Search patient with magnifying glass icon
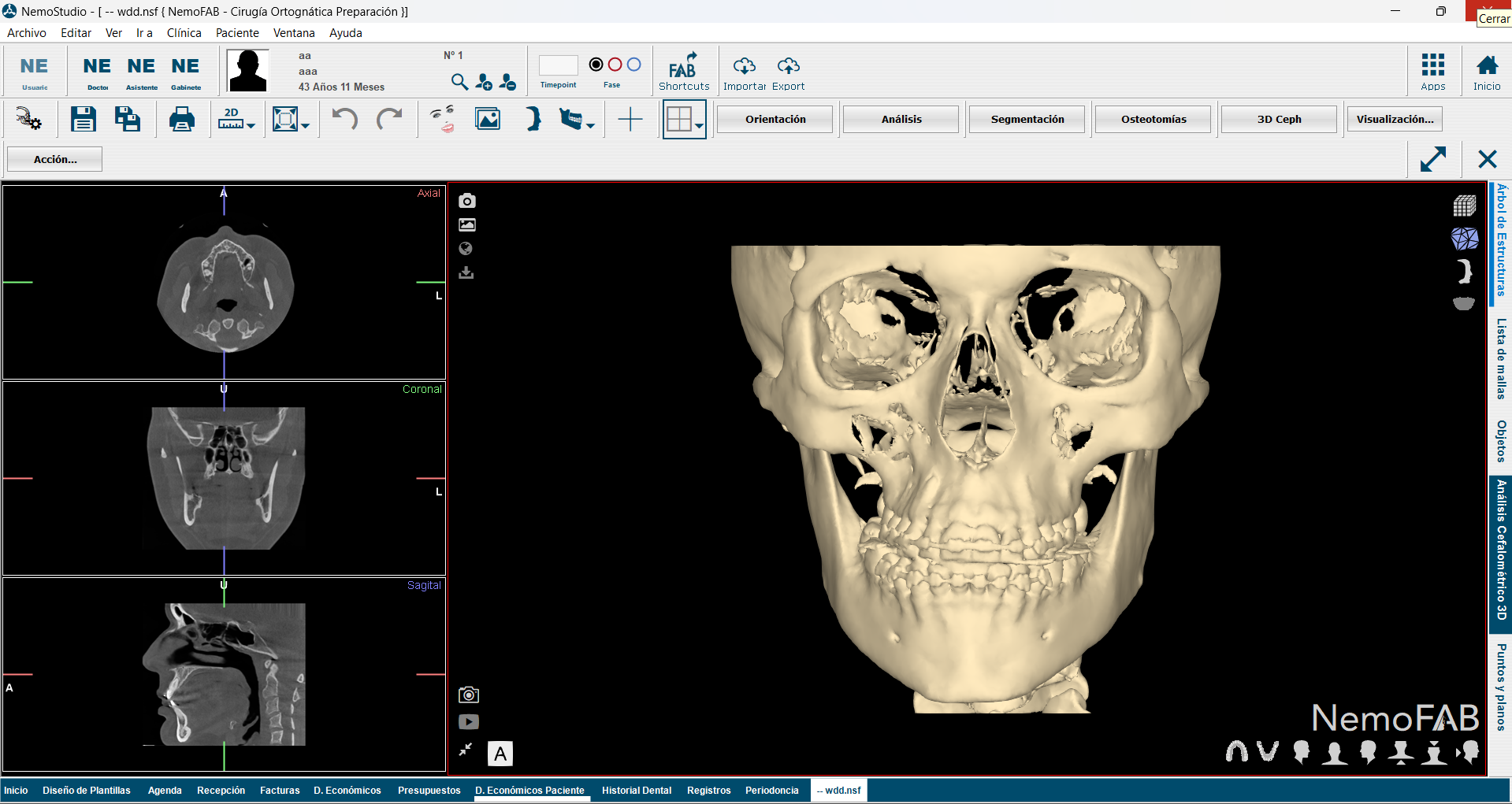The width and height of the screenshot is (1512, 804). tap(459, 82)
